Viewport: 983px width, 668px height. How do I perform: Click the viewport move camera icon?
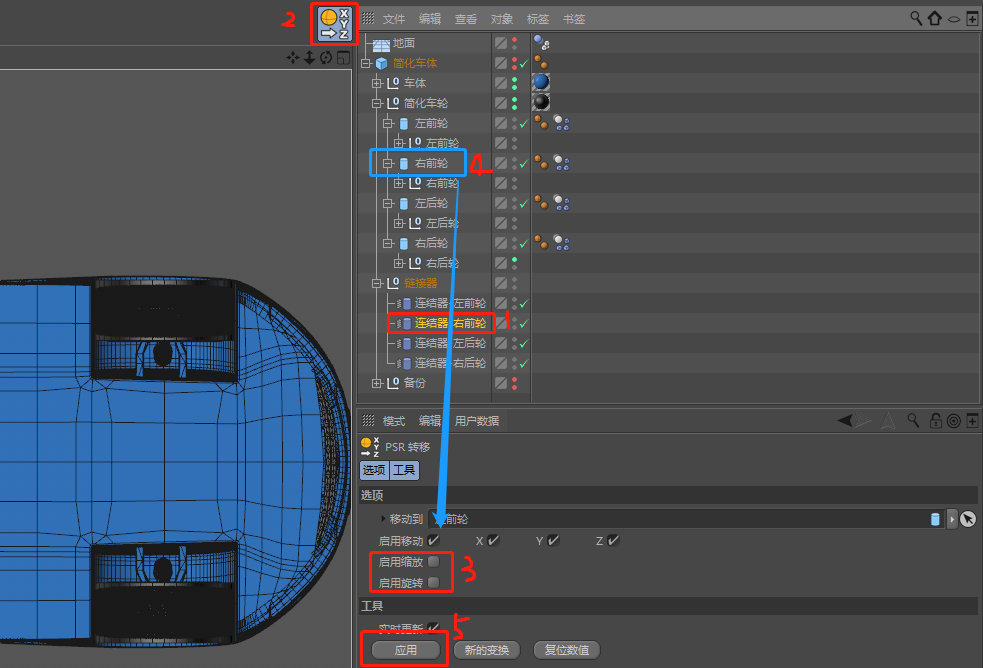click(x=292, y=58)
